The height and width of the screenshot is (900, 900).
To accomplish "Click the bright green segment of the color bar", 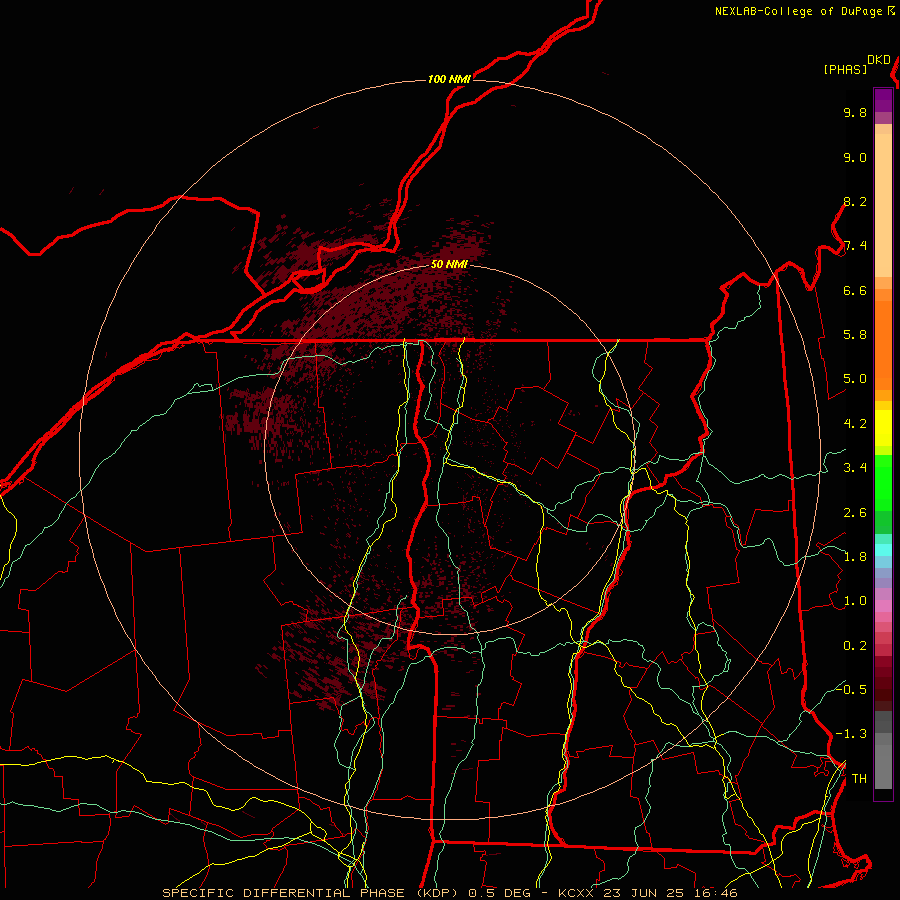I will click(x=883, y=483).
